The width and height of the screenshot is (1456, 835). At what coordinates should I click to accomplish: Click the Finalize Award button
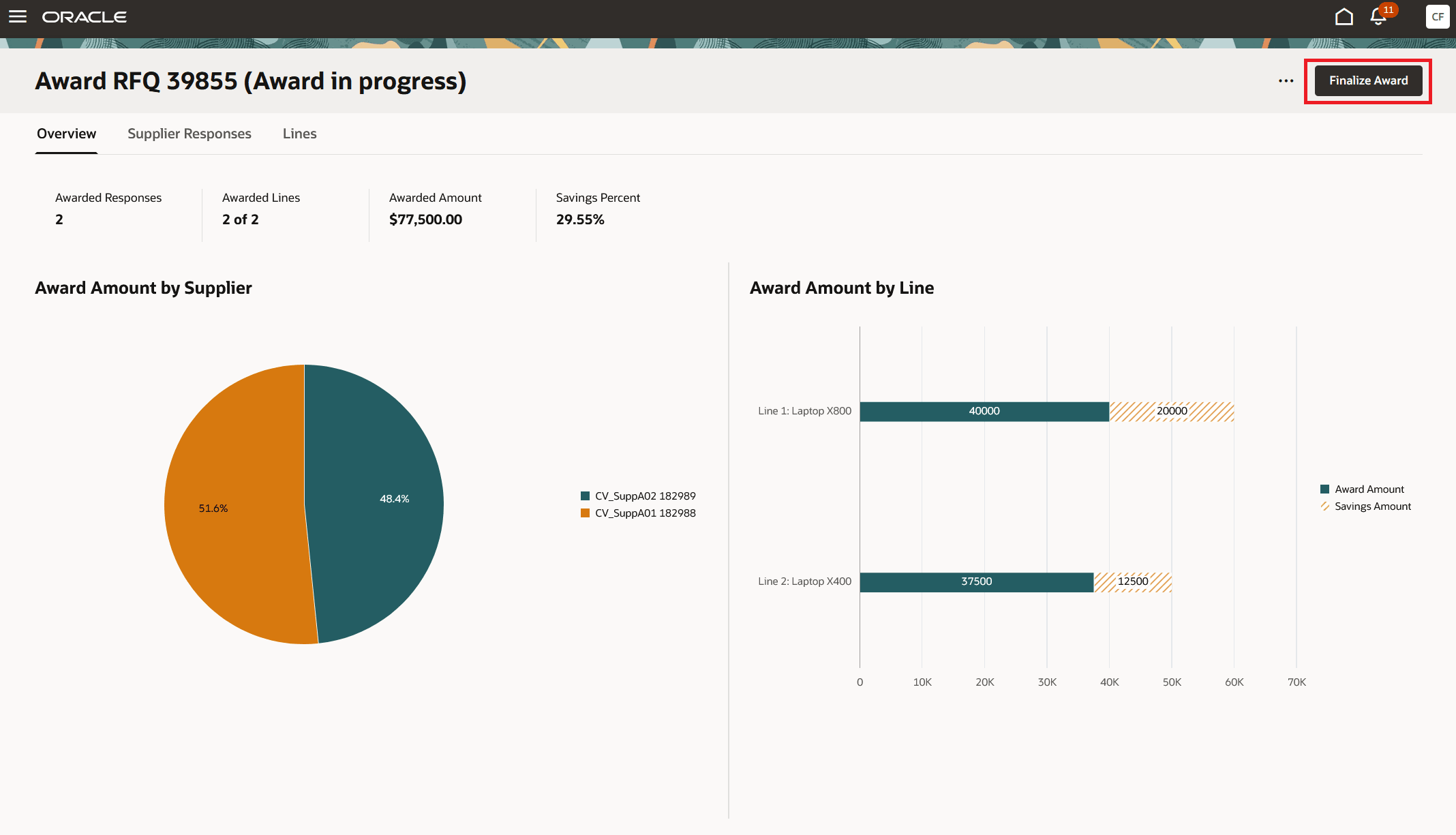coord(1367,81)
